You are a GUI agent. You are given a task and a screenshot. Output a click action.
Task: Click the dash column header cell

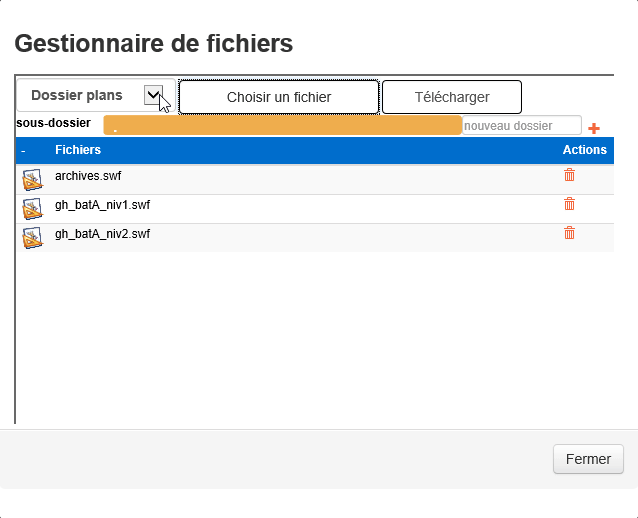[x=23, y=150]
